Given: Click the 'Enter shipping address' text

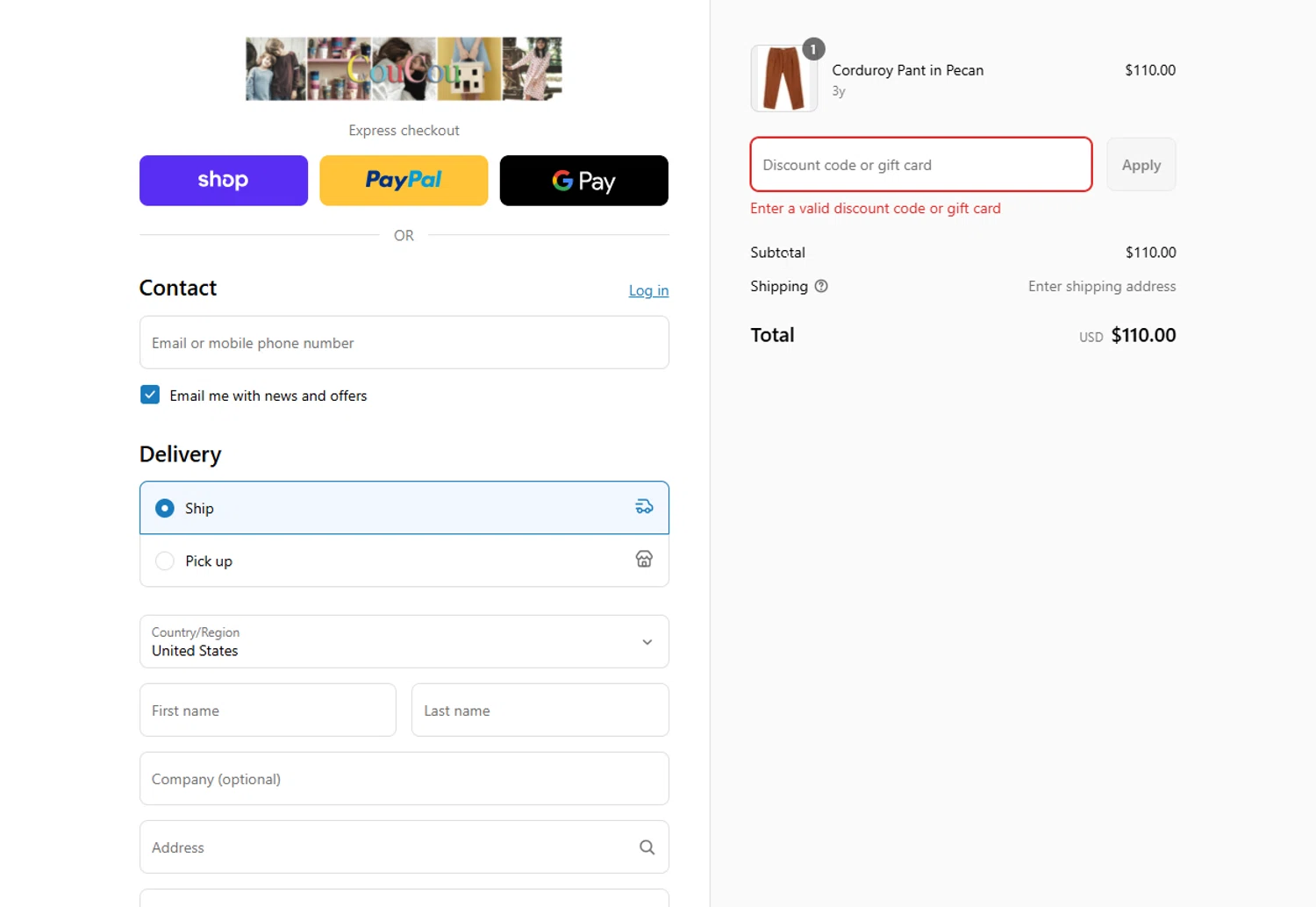Looking at the screenshot, I should click(1102, 286).
